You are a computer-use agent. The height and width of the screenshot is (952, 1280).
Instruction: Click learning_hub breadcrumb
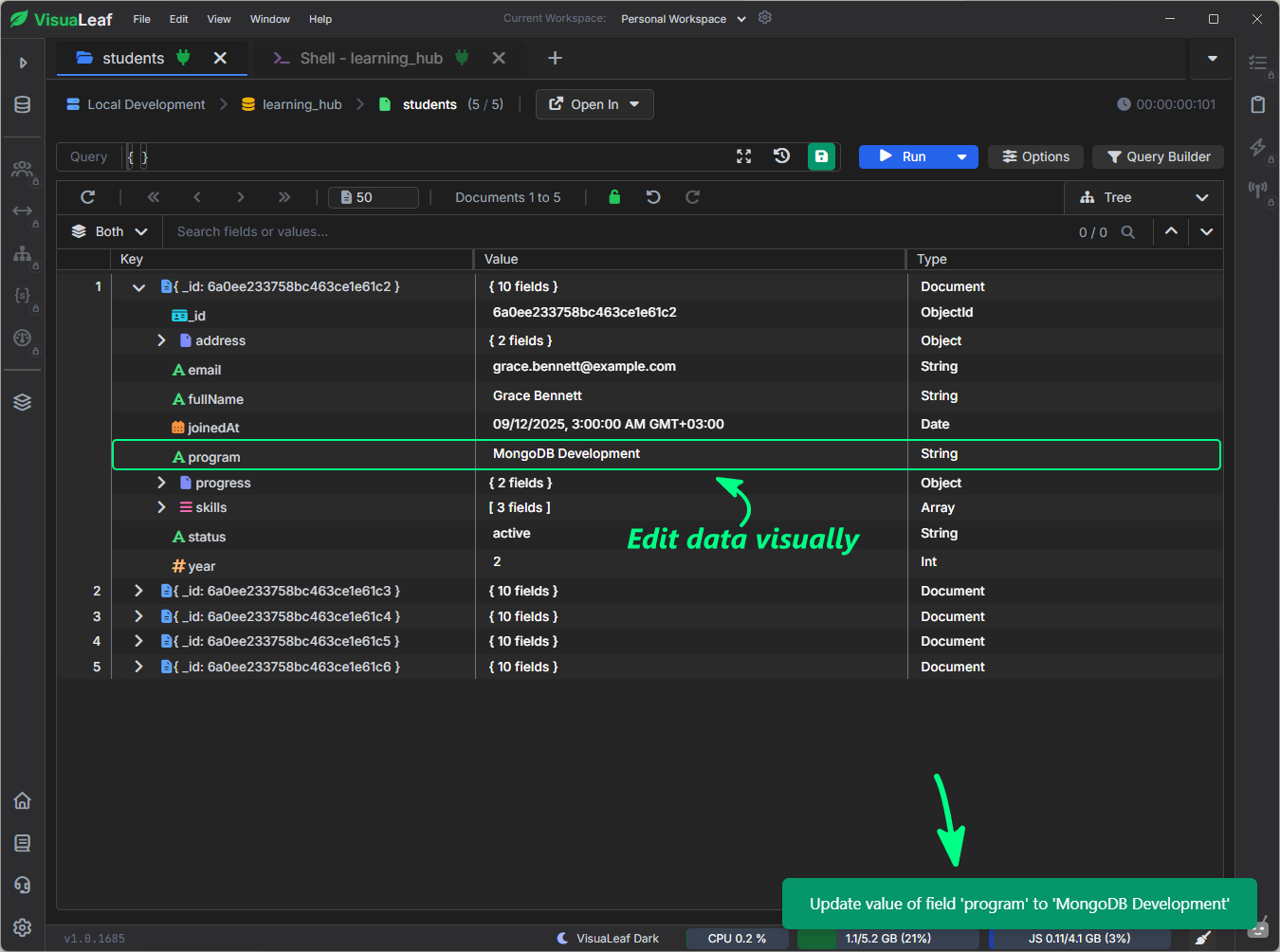(291, 104)
